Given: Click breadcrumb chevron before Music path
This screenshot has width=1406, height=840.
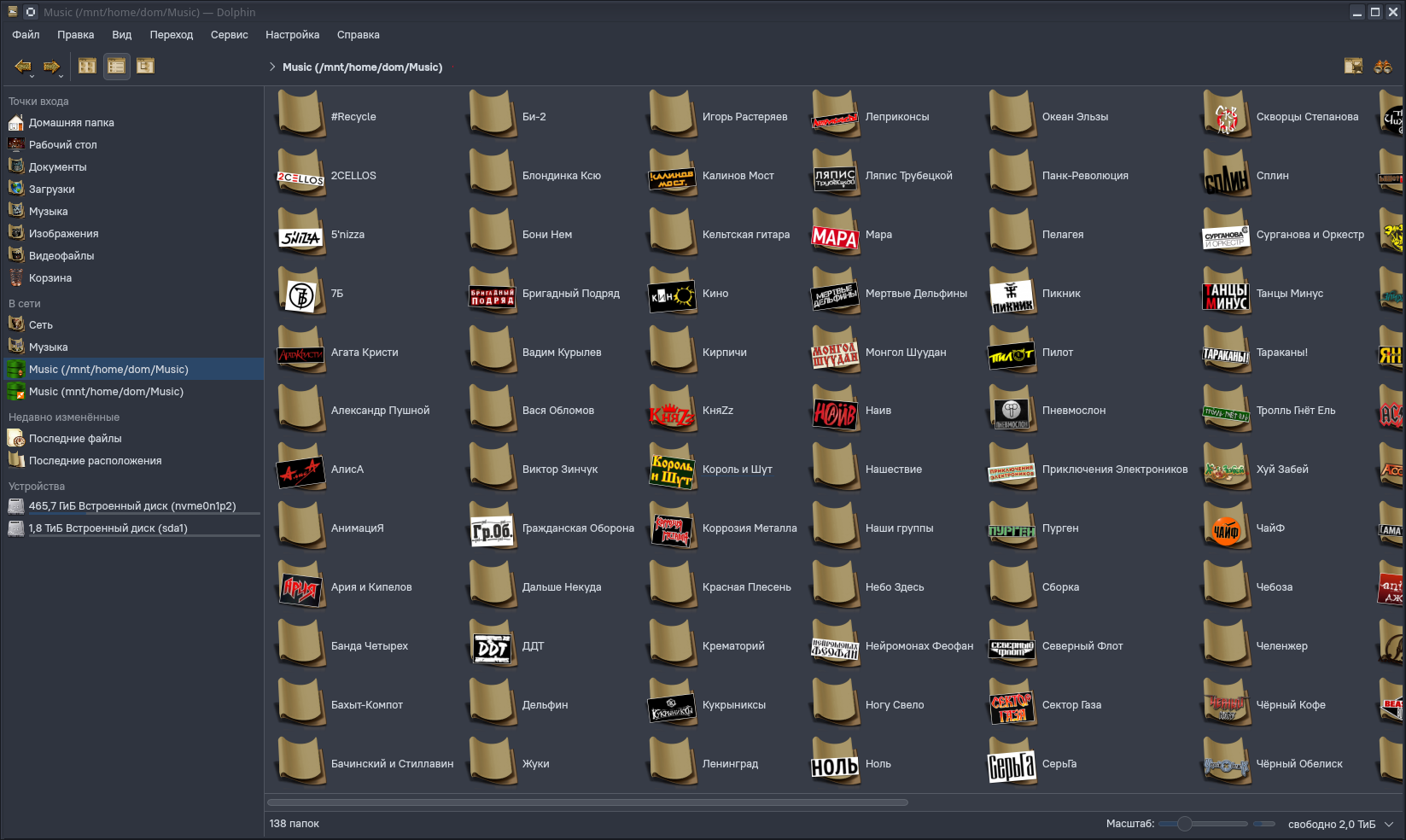Looking at the screenshot, I should pyautogui.click(x=272, y=67).
